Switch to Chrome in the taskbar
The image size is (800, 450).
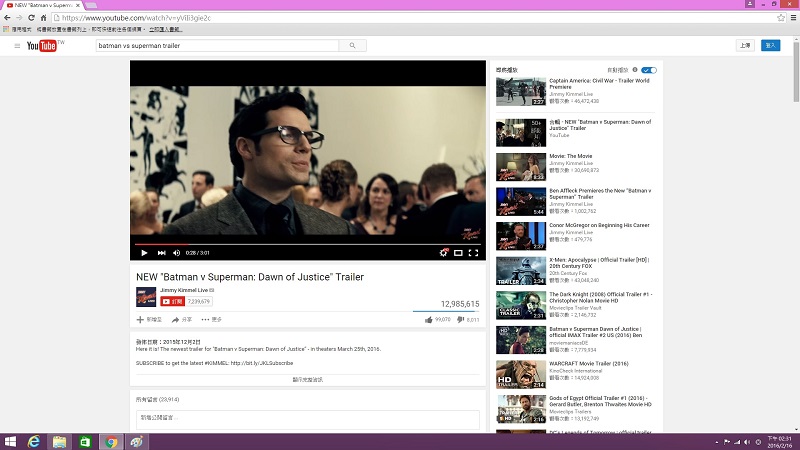coord(111,442)
